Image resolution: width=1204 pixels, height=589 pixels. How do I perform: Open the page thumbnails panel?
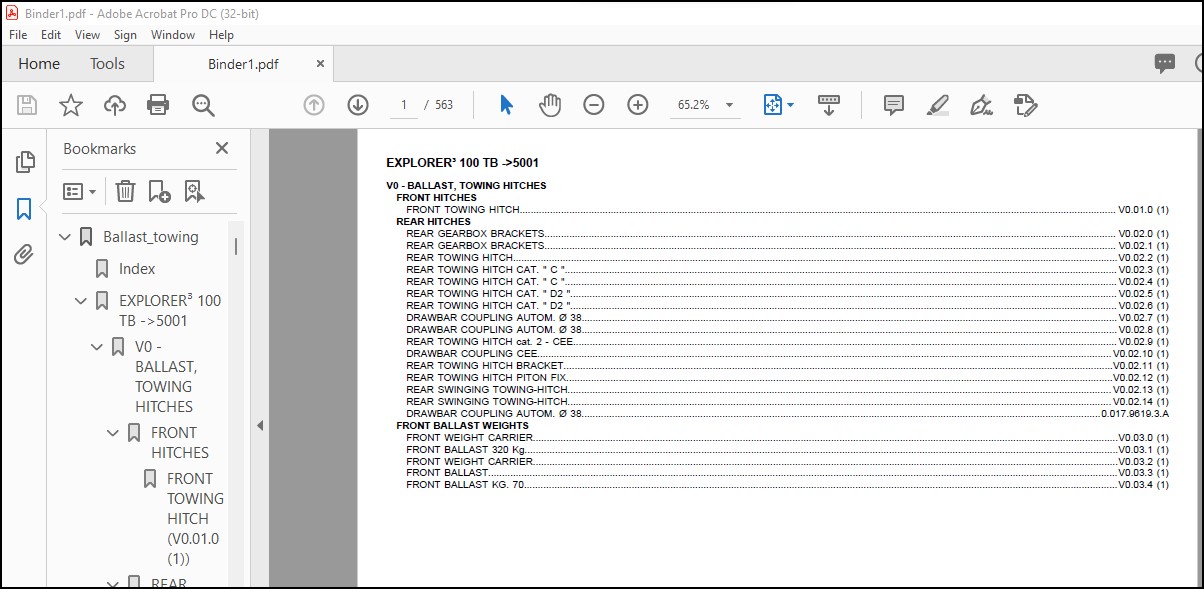[25, 162]
